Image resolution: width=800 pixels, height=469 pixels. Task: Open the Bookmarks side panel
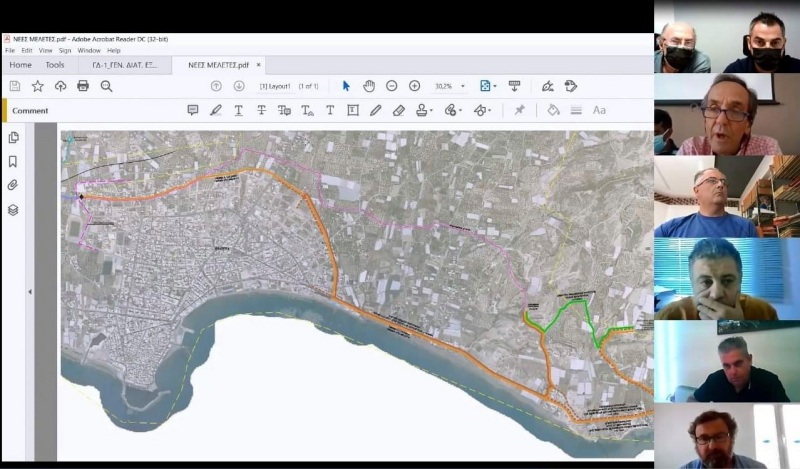[13, 162]
